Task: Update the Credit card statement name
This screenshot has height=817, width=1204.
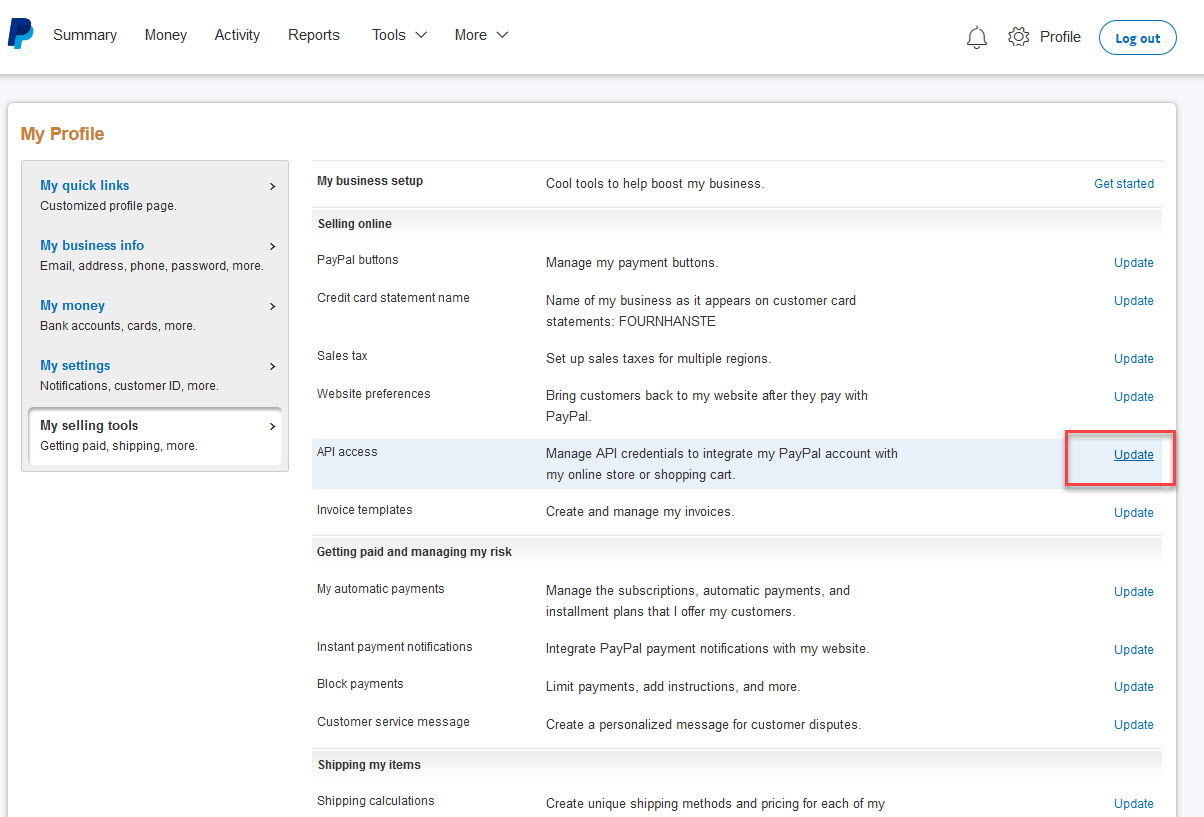Action: [1134, 301]
